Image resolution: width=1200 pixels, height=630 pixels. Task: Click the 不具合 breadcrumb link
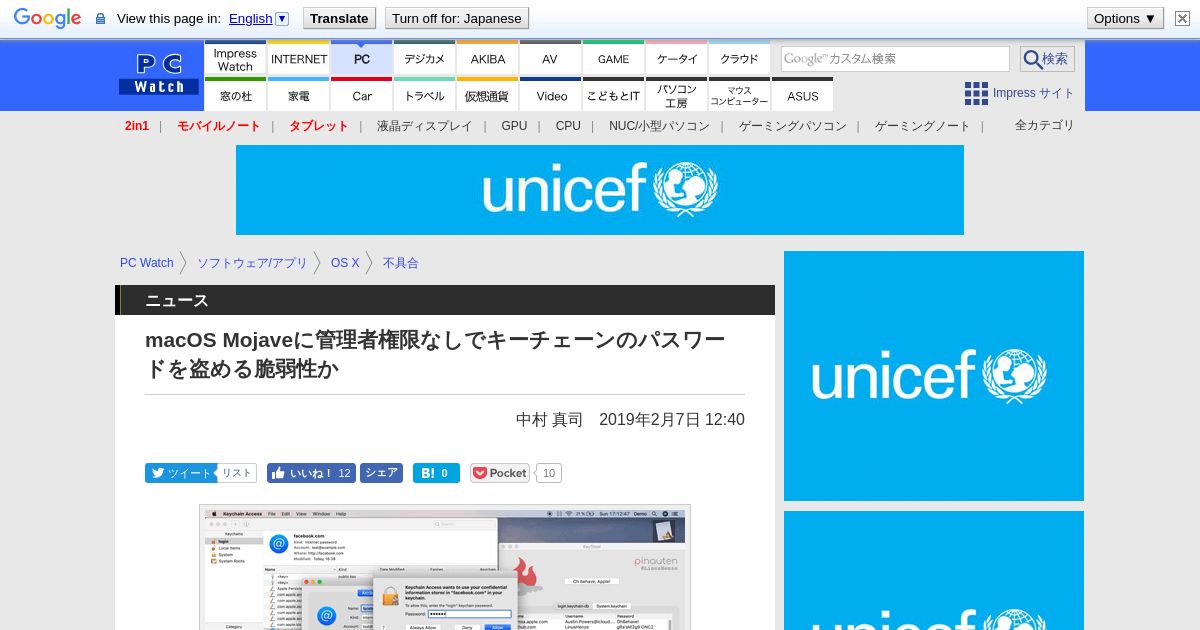pyautogui.click(x=401, y=263)
